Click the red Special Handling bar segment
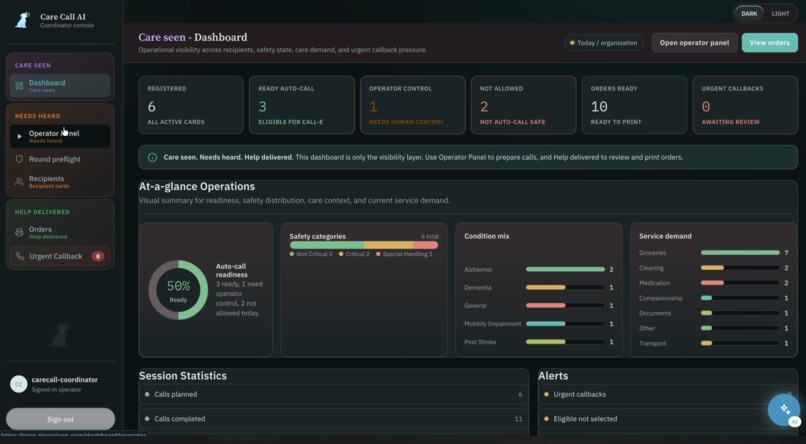 tap(426, 245)
